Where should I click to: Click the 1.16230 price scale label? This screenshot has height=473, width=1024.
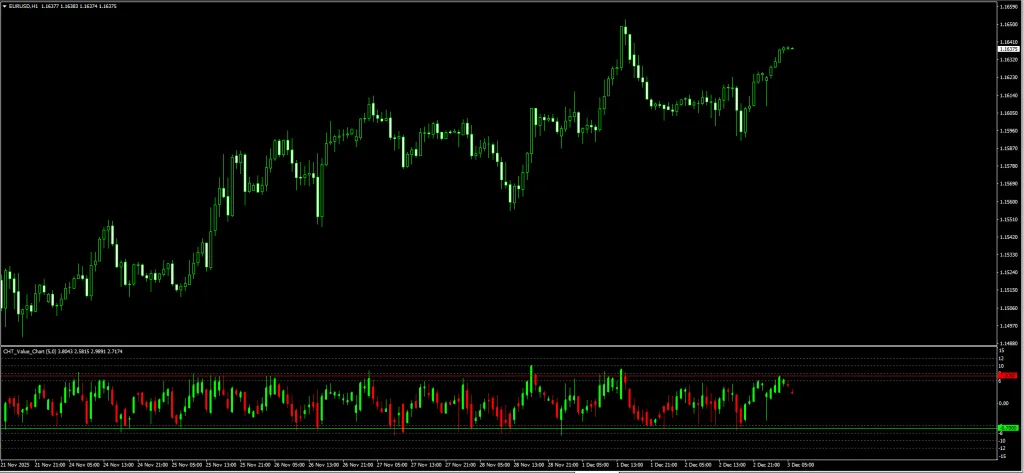(x=1009, y=77)
